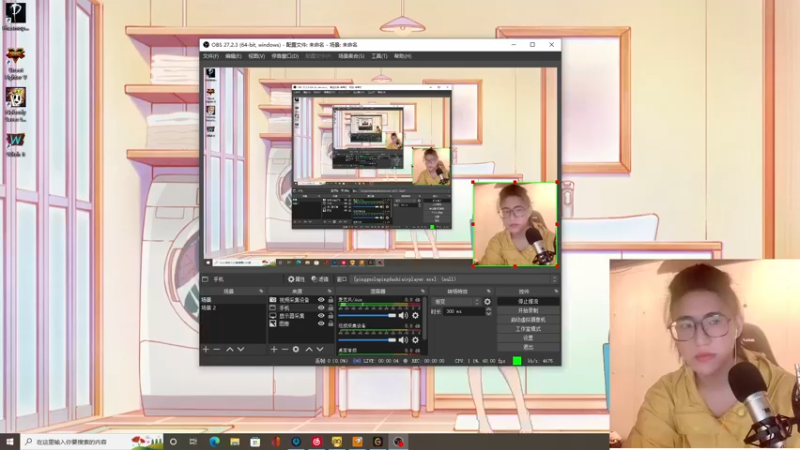Move the selected scene down
This screenshot has width=800, height=450.
click(241, 349)
